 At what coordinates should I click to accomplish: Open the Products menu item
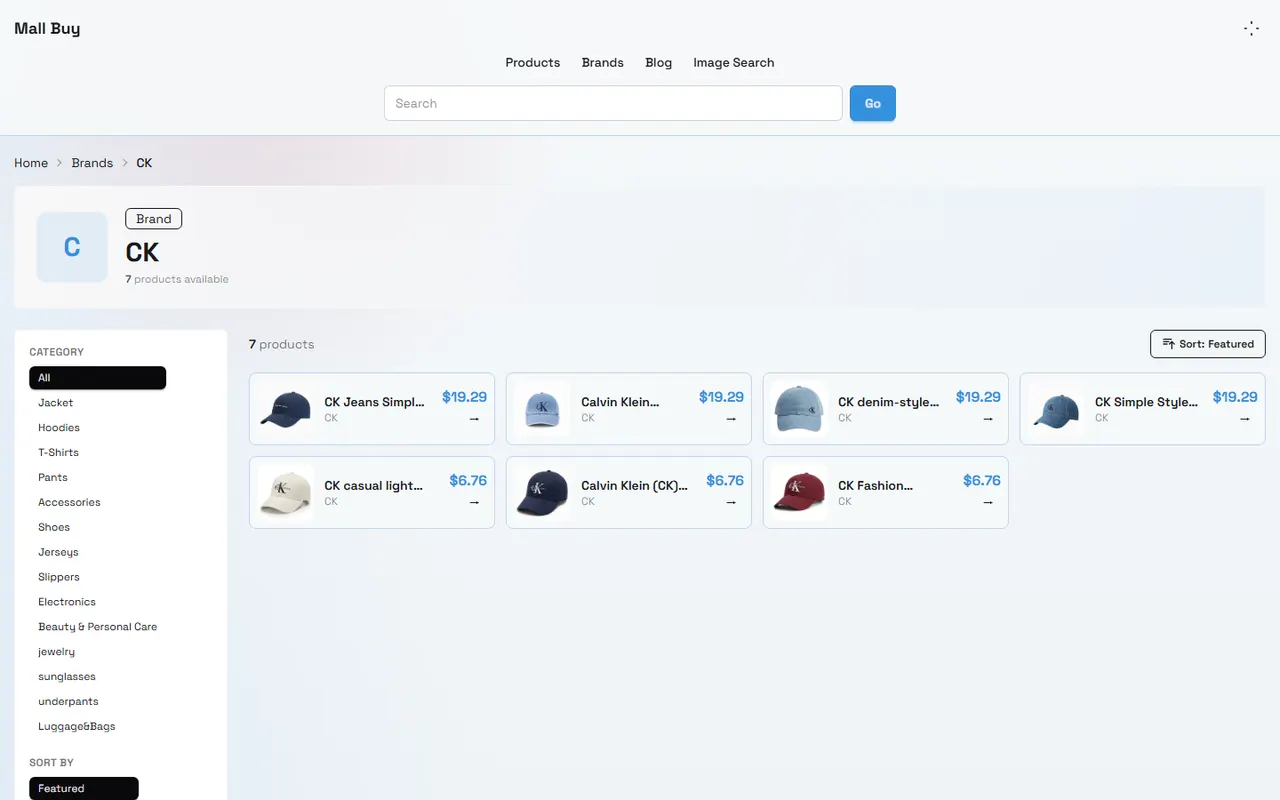[533, 62]
